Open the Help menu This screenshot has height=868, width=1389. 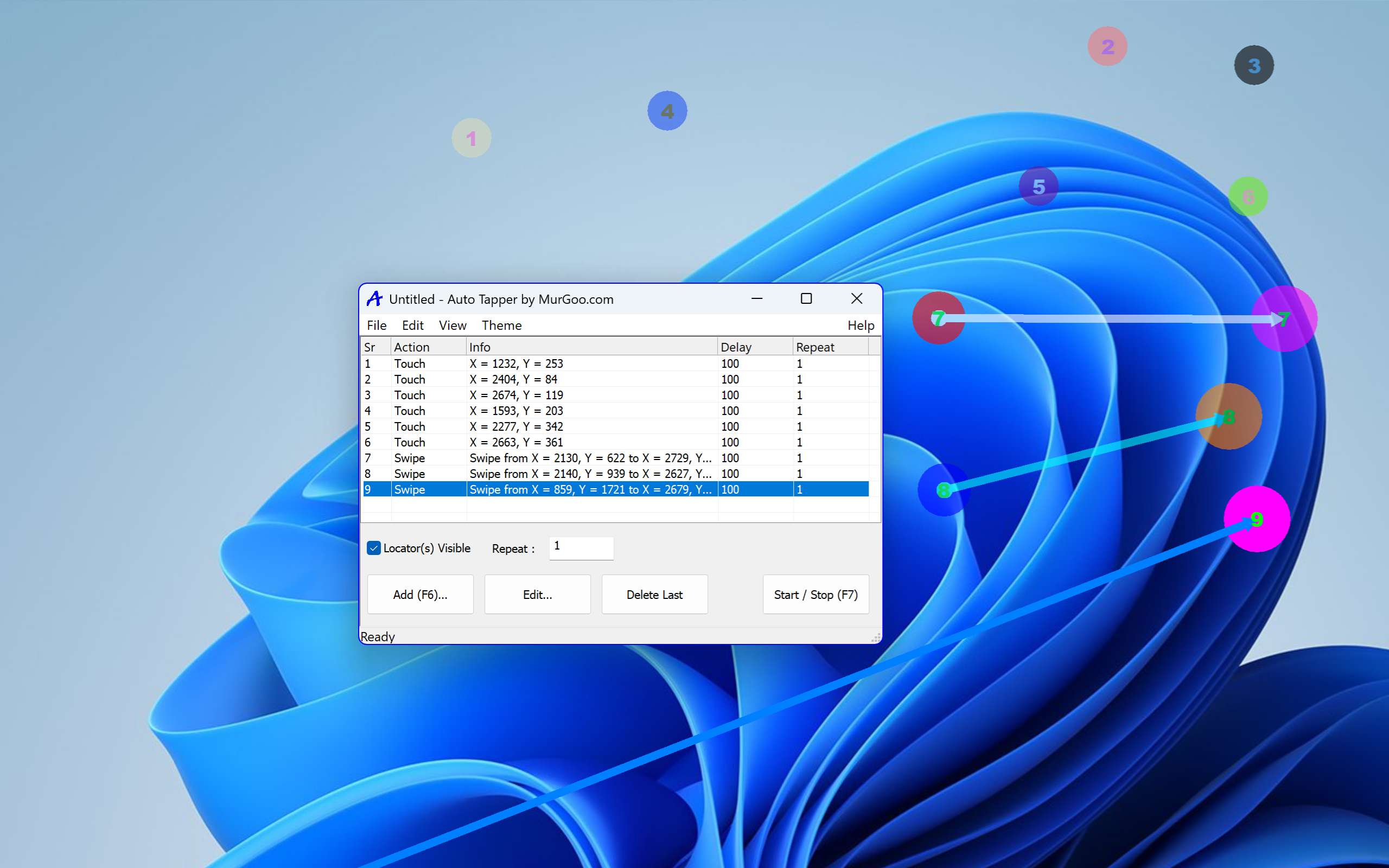click(861, 325)
